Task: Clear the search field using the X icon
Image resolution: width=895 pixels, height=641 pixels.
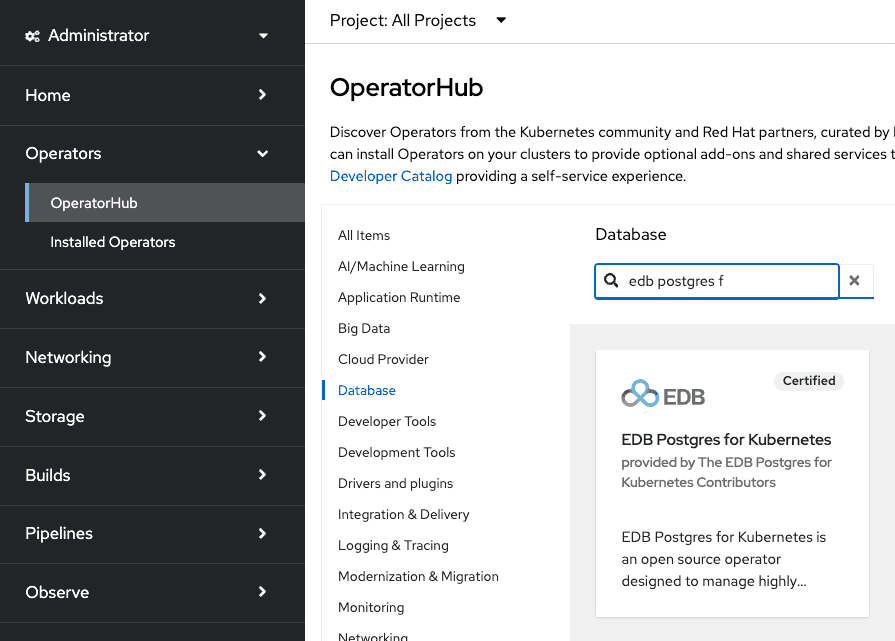Action: [857, 281]
